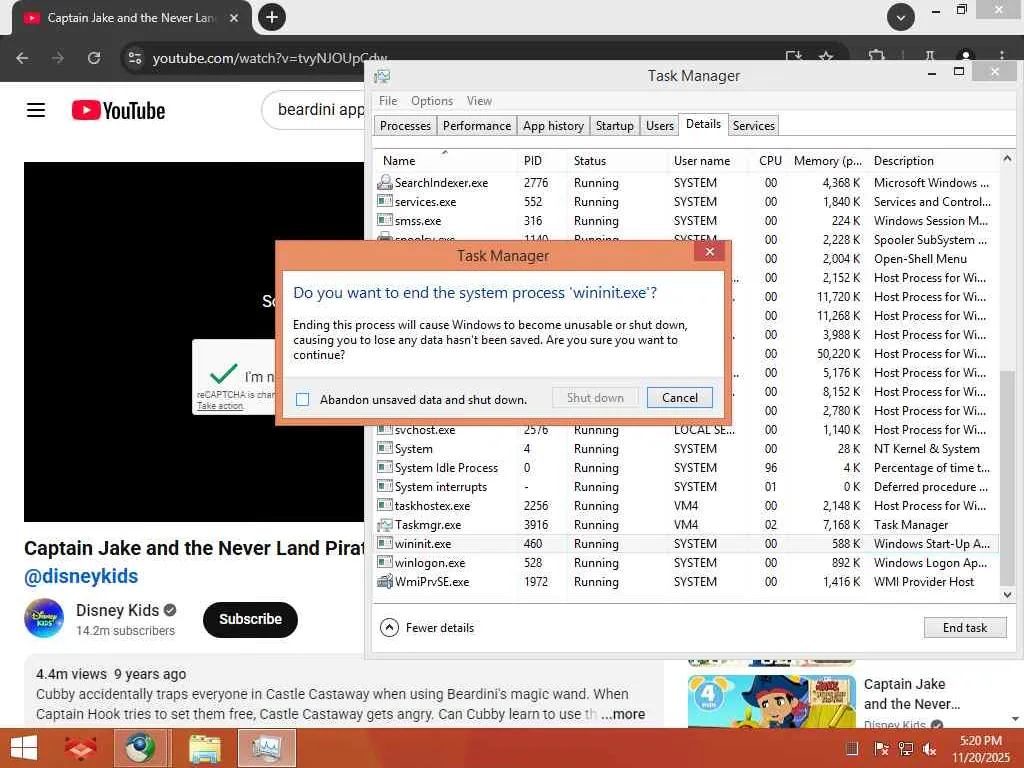1024x768 pixels.
Task: Open the Captain Jake recommended video thumbnail
Action: (771, 701)
